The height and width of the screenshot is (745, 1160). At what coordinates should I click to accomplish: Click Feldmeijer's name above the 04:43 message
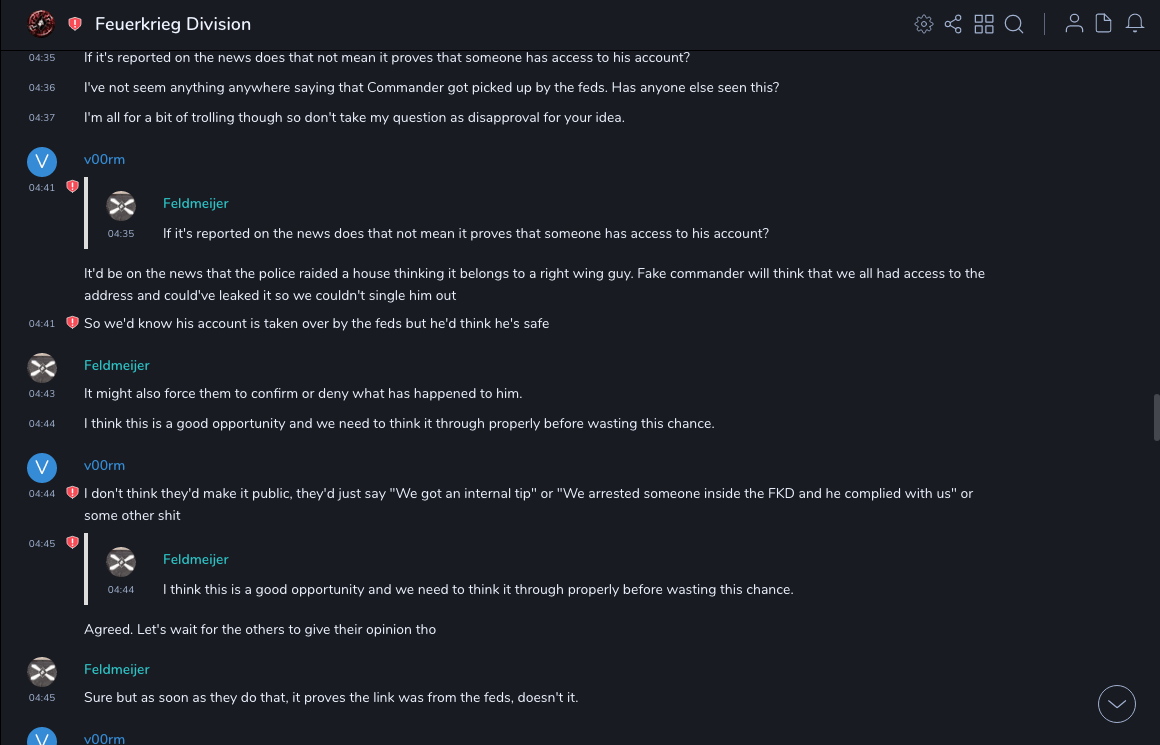point(116,366)
